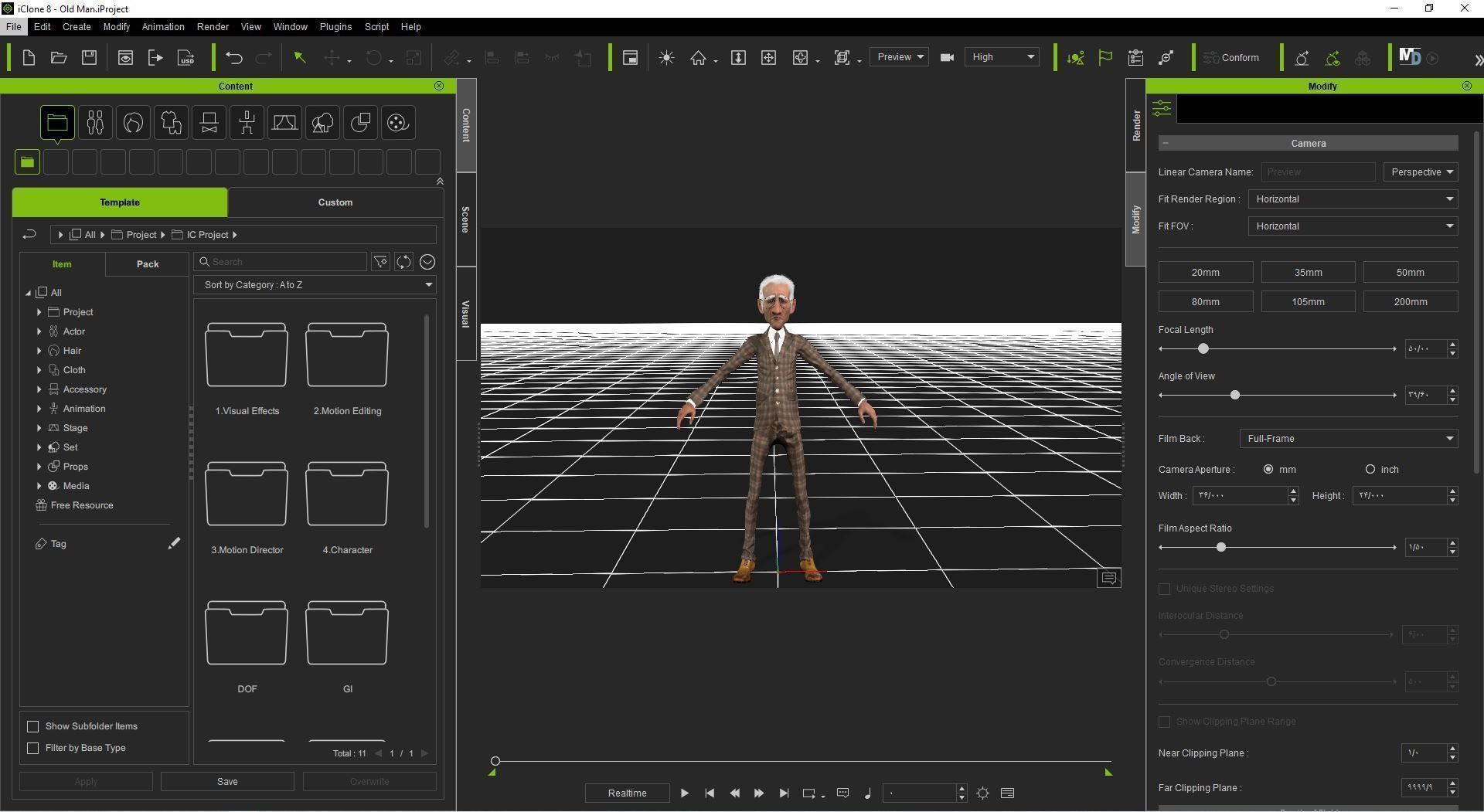Image resolution: width=1484 pixels, height=812 pixels.
Task: Open the 4.Character folder thumbnail
Action: click(347, 494)
